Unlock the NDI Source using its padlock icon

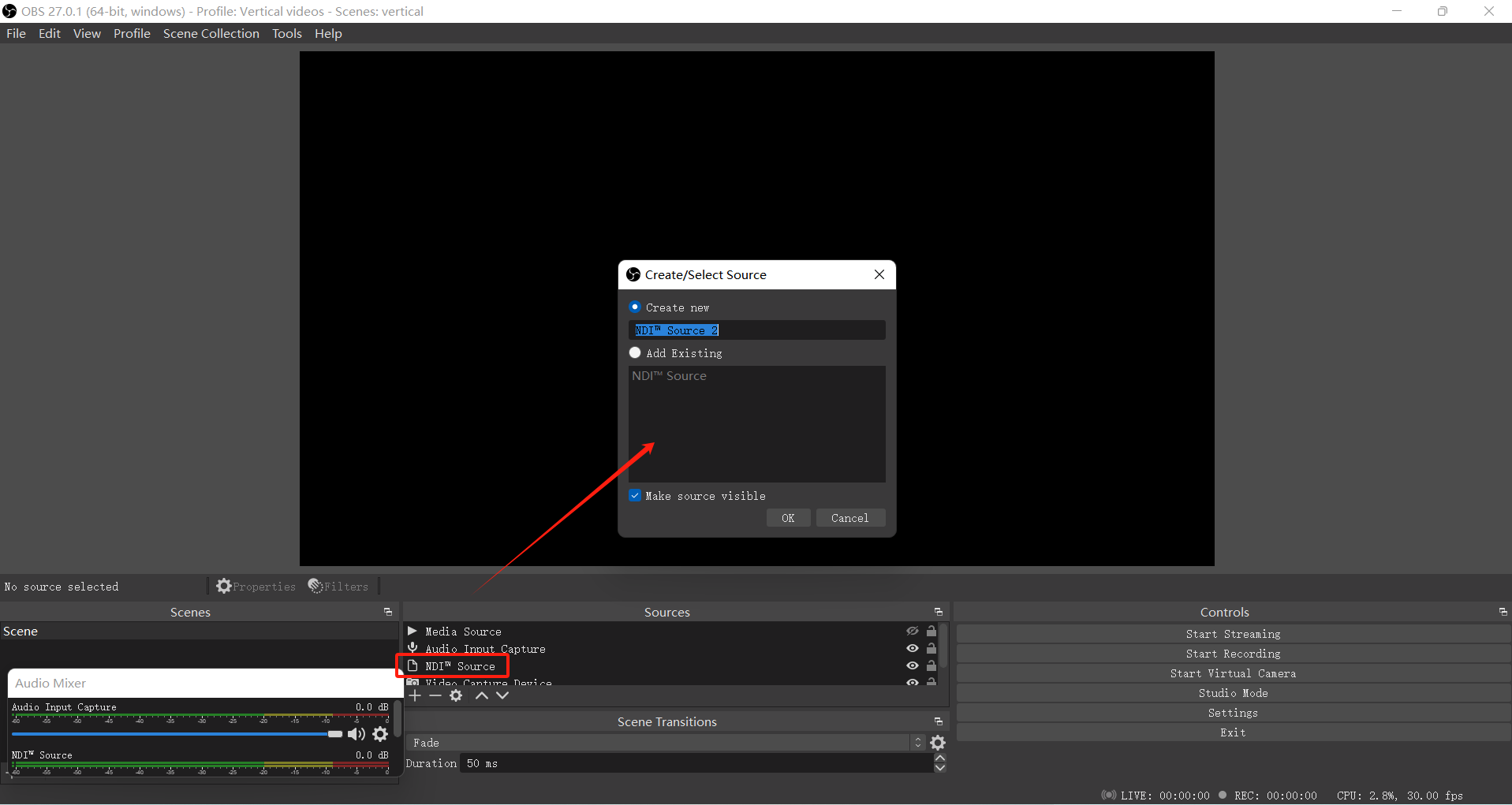931,665
